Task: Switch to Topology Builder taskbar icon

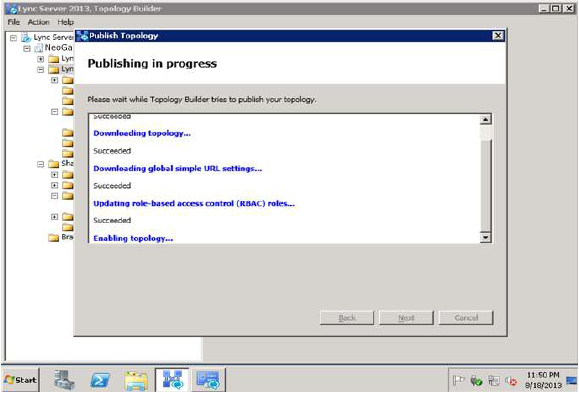Action: point(172,380)
